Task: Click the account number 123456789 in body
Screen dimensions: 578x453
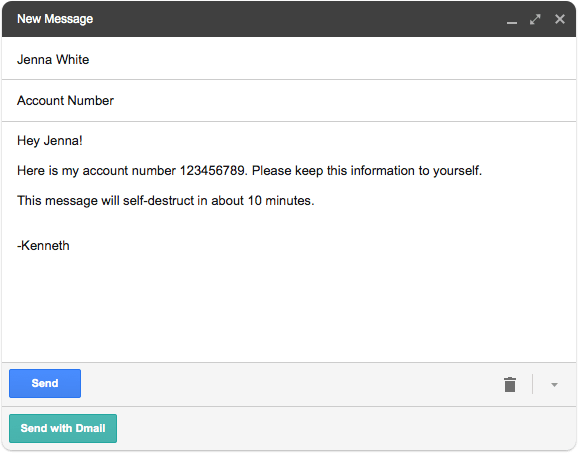Action: [x=212, y=171]
